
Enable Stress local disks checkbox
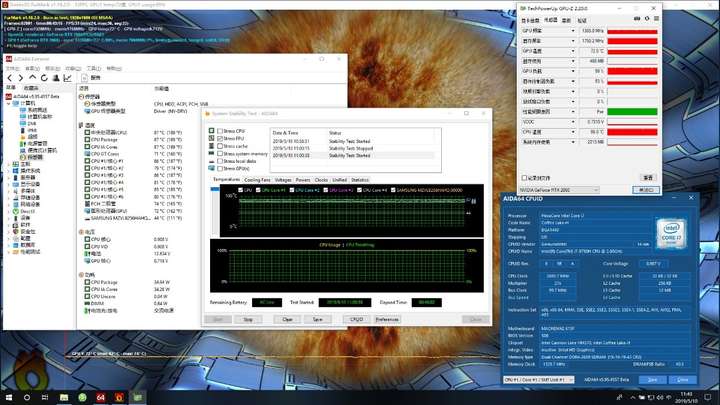(220, 161)
